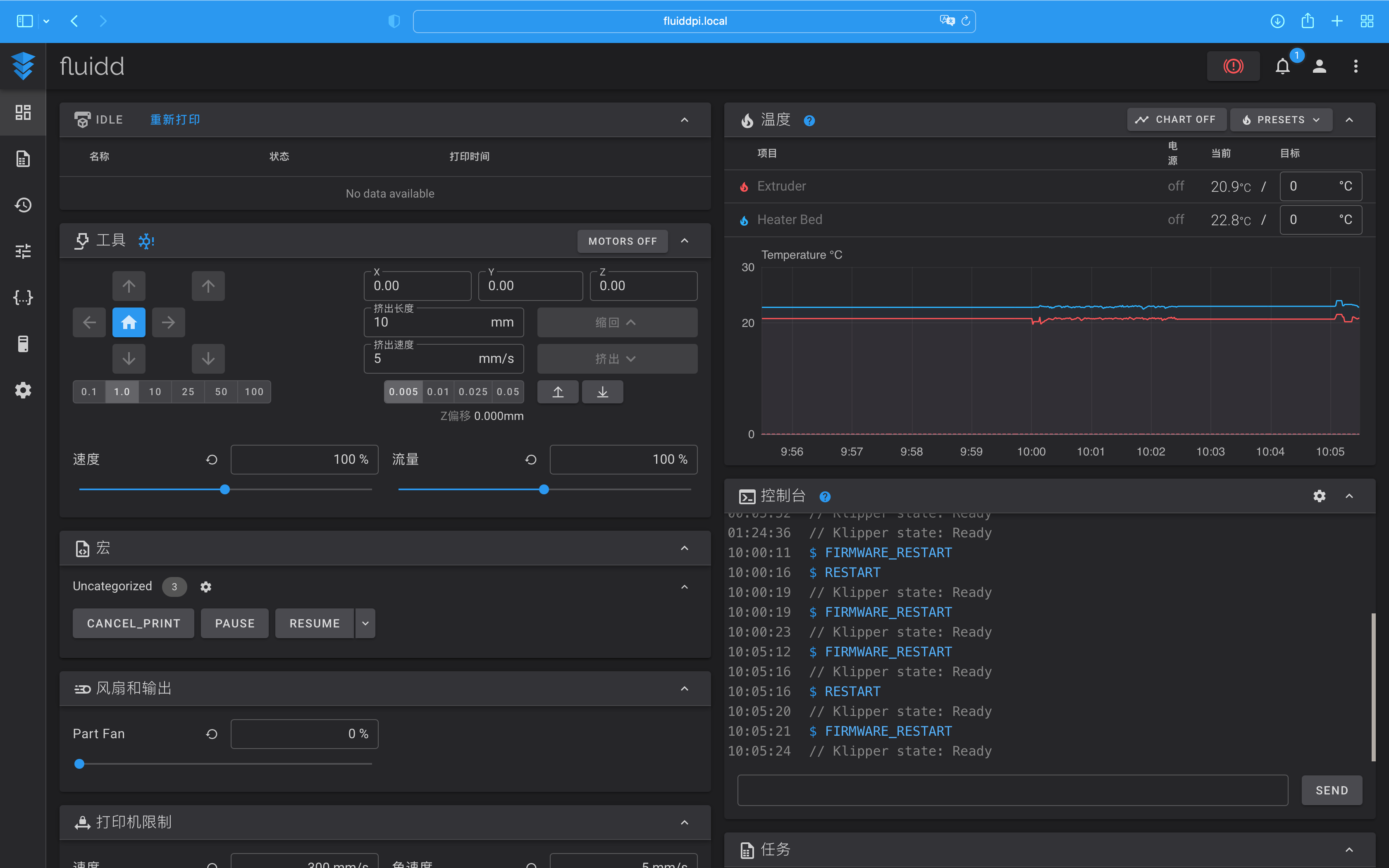Home all axes with house icon
The height and width of the screenshot is (868, 1389).
pyautogui.click(x=129, y=322)
